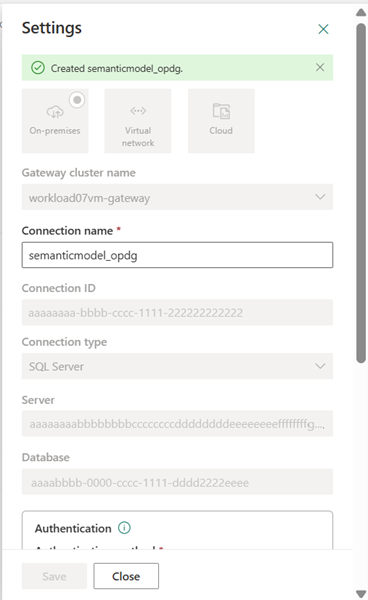Viewport: 368px width, 600px height.
Task: Choose the Virtual network tile
Action: tap(138, 121)
